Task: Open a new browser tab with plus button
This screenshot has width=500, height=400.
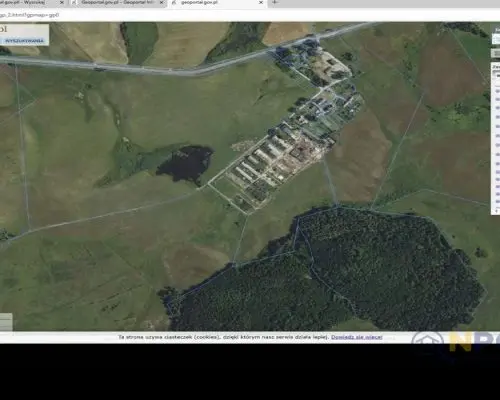Action: tap(275, 2)
